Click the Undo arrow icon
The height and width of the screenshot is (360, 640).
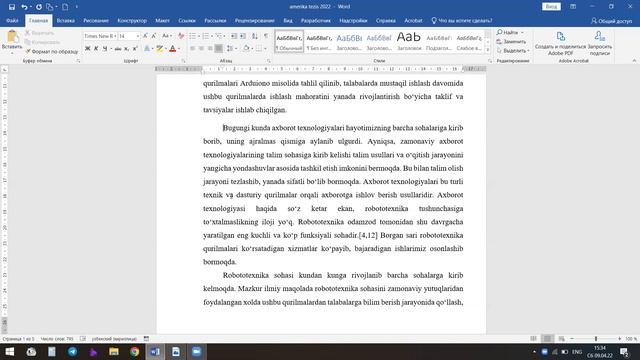click(24, 7)
